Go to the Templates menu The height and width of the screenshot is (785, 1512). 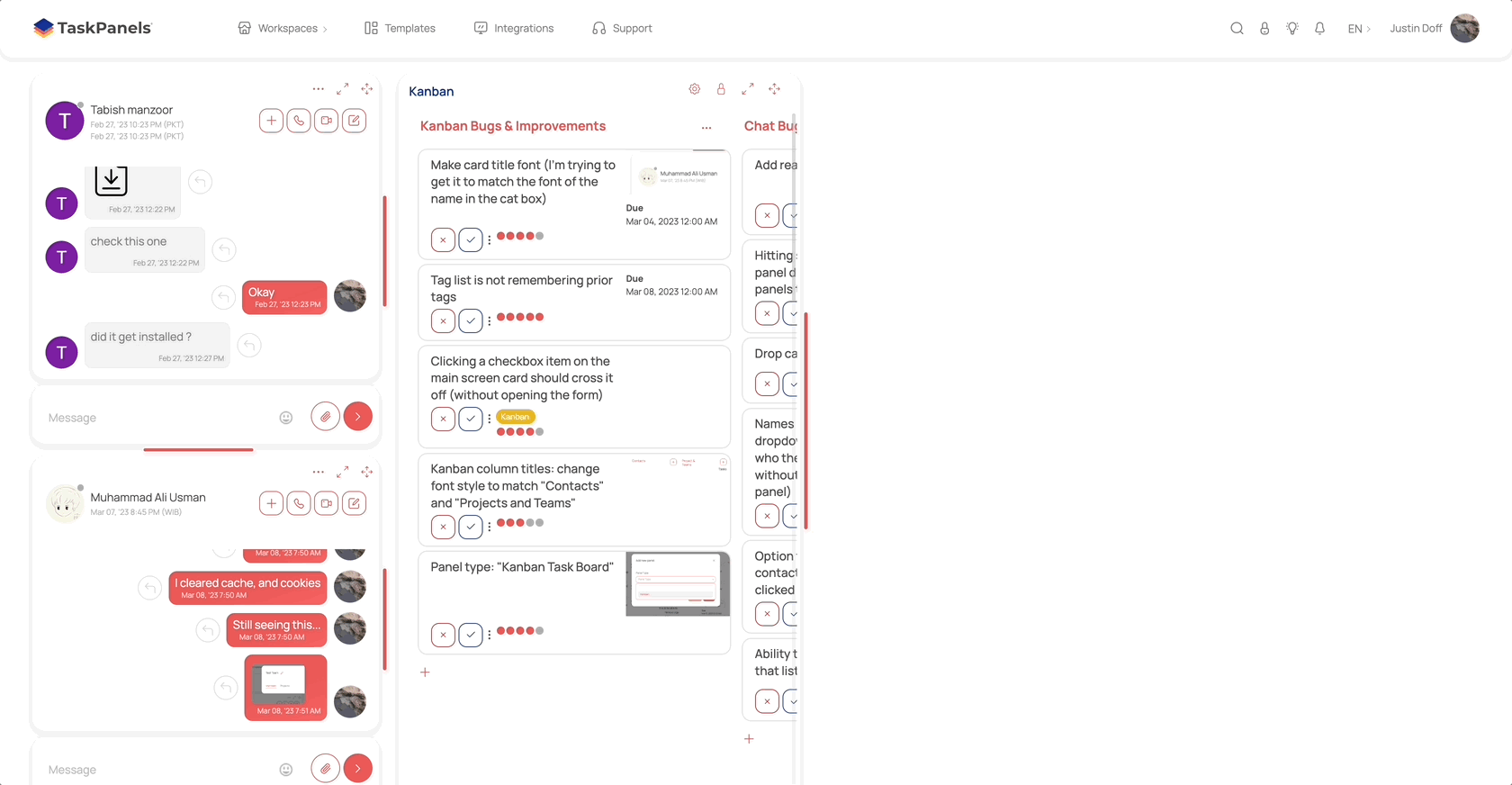[x=400, y=29]
